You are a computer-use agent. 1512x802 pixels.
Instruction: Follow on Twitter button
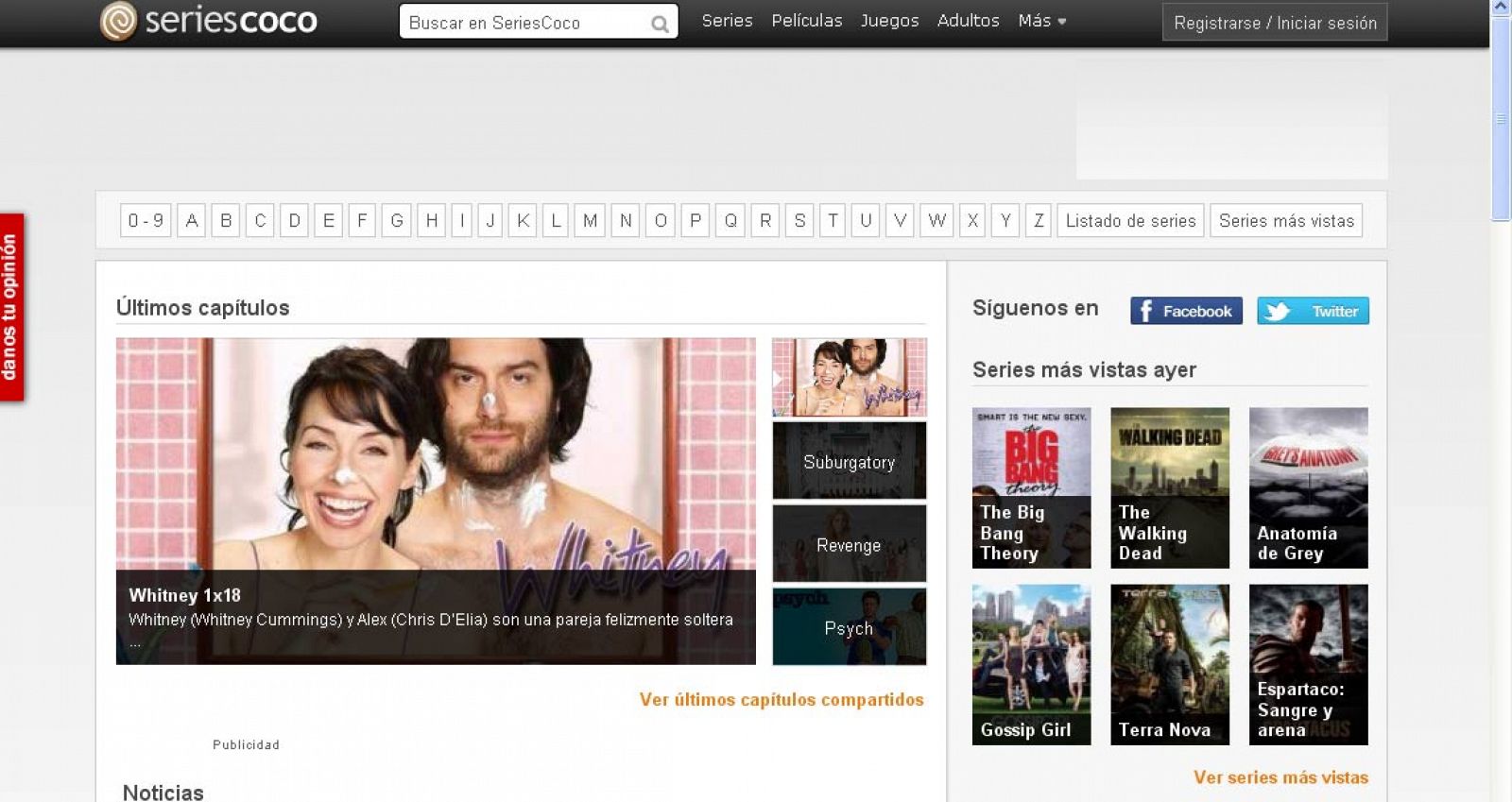[x=1313, y=311]
